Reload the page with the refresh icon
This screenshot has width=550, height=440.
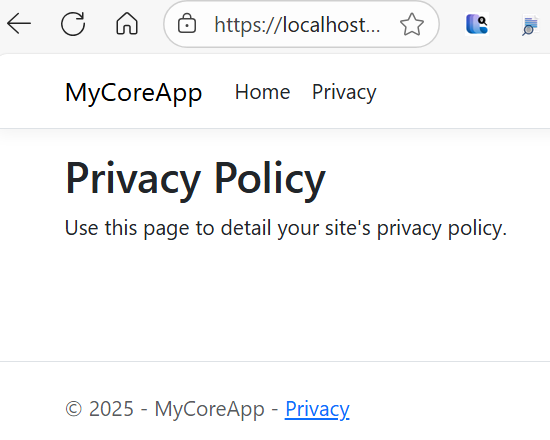coord(73,24)
